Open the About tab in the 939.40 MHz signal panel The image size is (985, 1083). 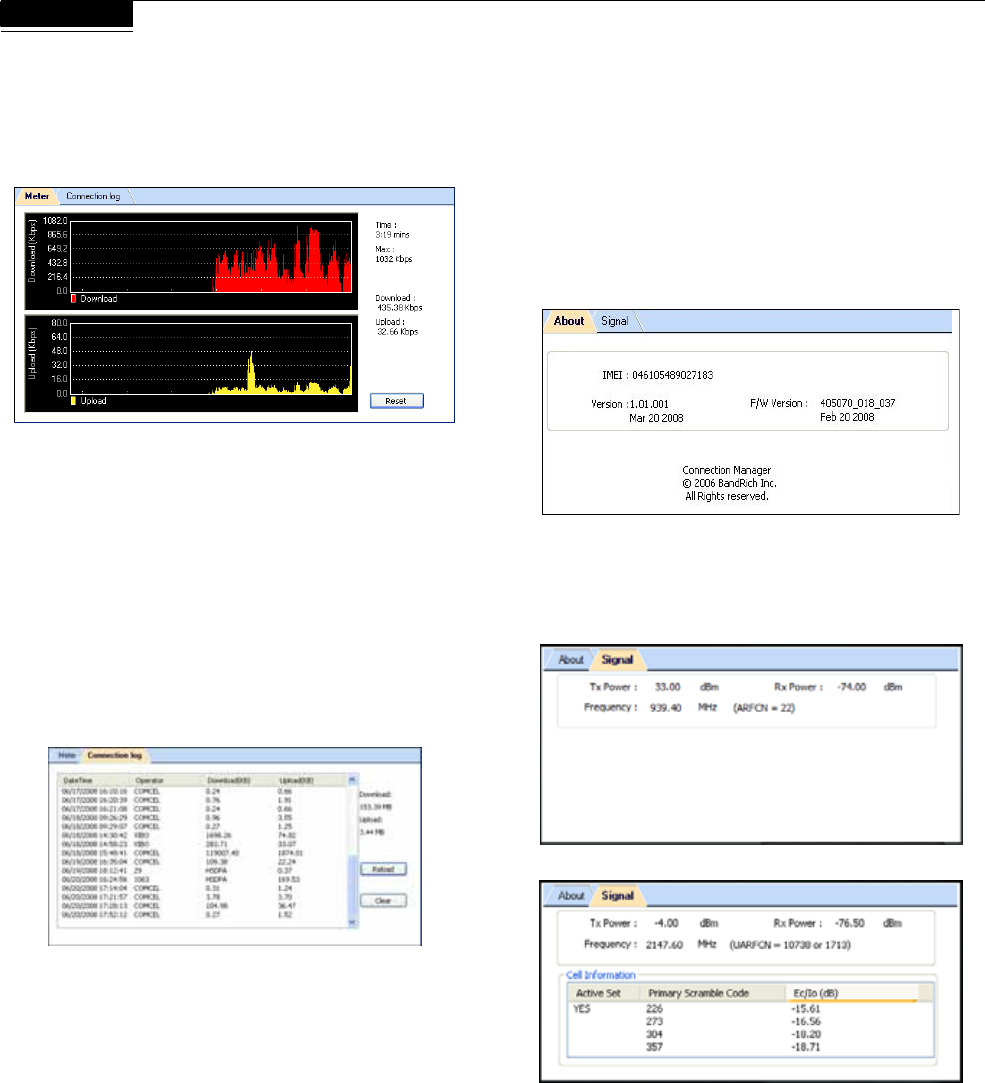(x=571, y=660)
